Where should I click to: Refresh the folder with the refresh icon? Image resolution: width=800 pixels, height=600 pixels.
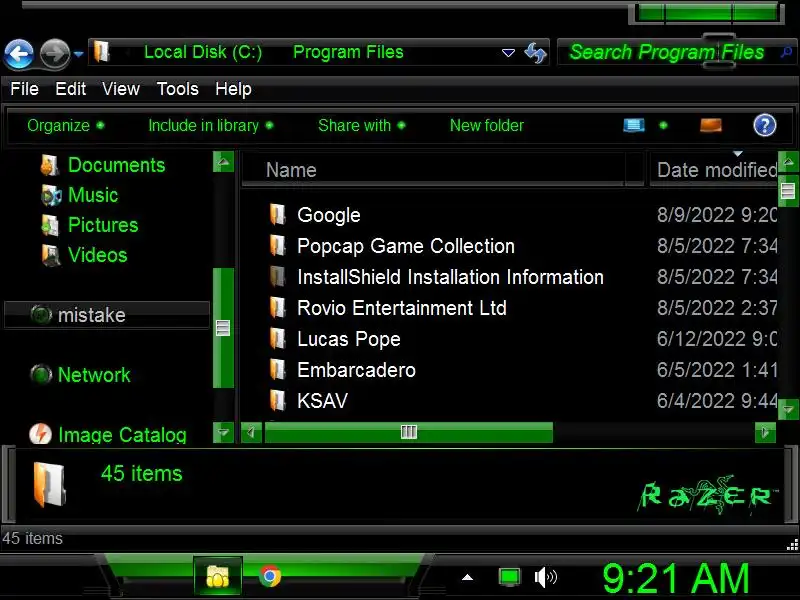[535, 53]
